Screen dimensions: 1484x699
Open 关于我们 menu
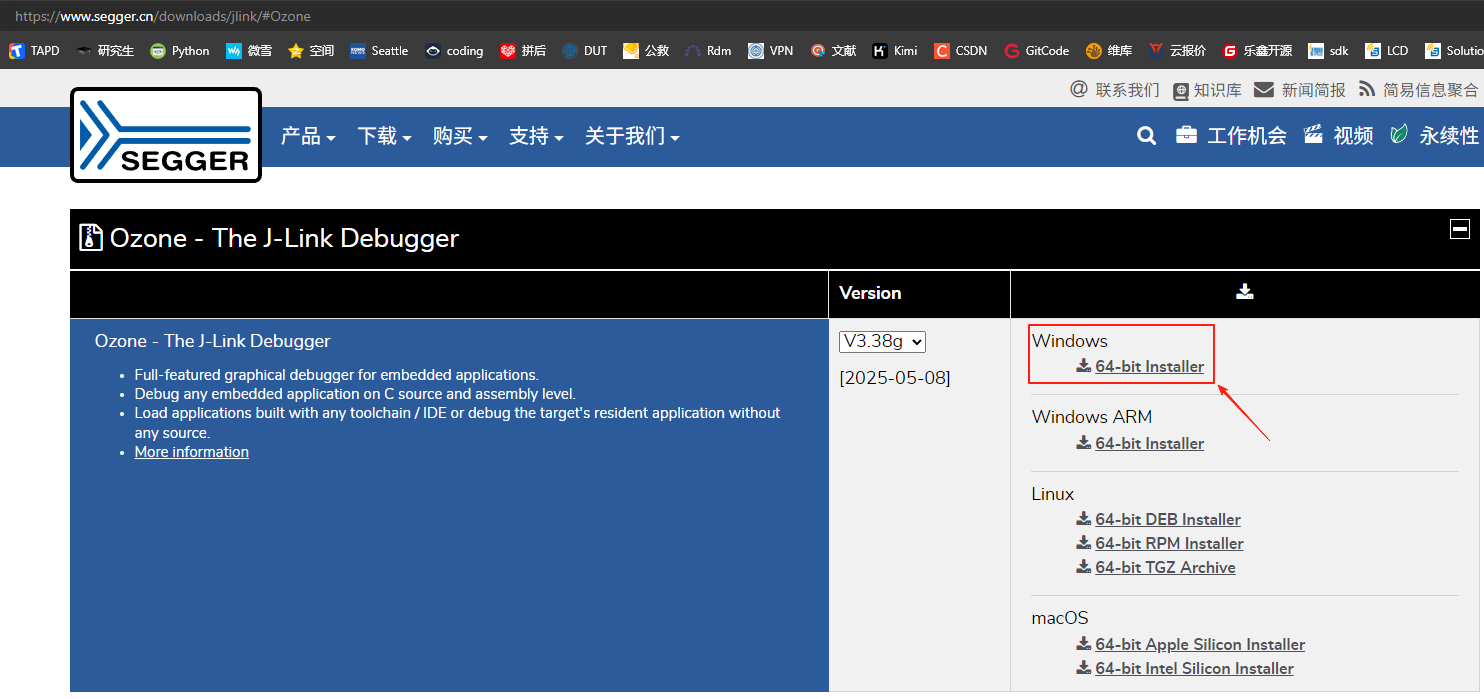coord(632,136)
